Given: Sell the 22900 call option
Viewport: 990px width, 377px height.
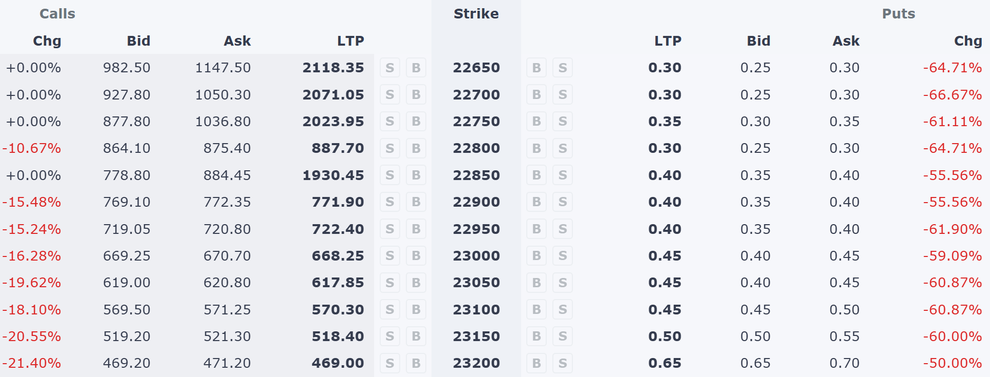Looking at the screenshot, I should pos(390,202).
